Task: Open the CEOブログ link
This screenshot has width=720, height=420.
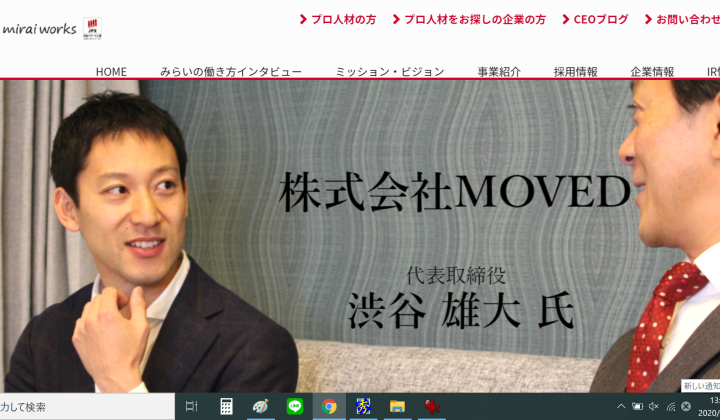Action: pyautogui.click(x=596, y=19)
